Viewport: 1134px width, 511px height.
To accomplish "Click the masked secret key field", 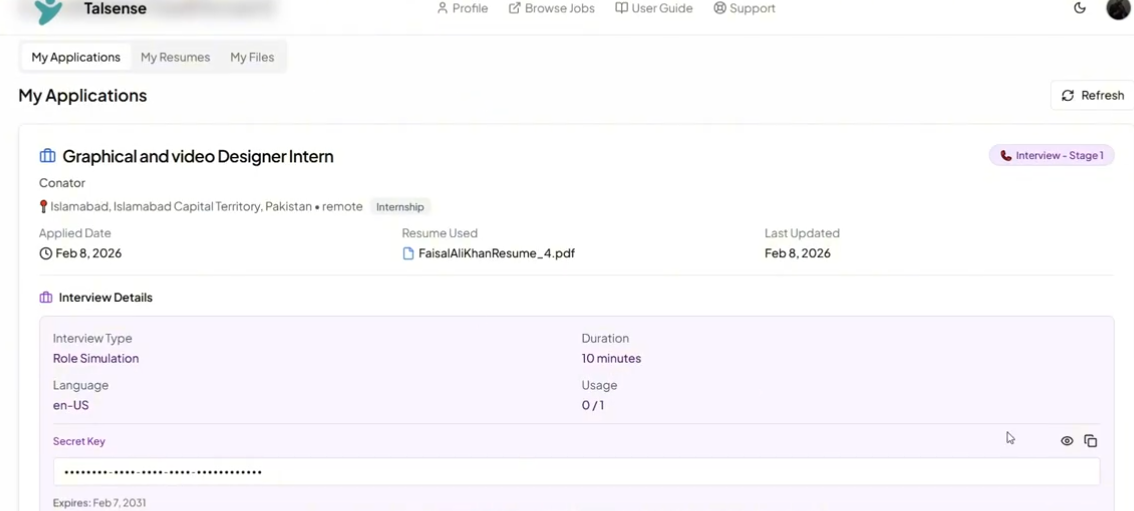I will click(x=576, y=472).
